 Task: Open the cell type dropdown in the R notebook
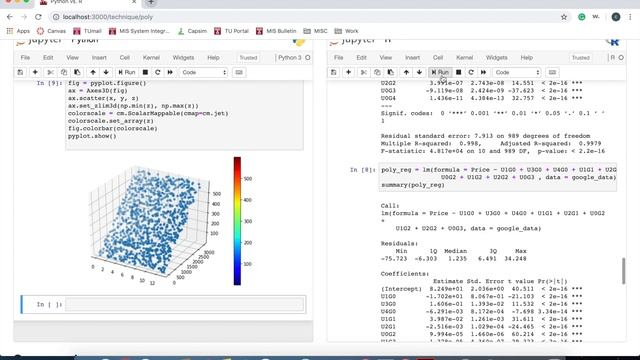tap(517, 72)
